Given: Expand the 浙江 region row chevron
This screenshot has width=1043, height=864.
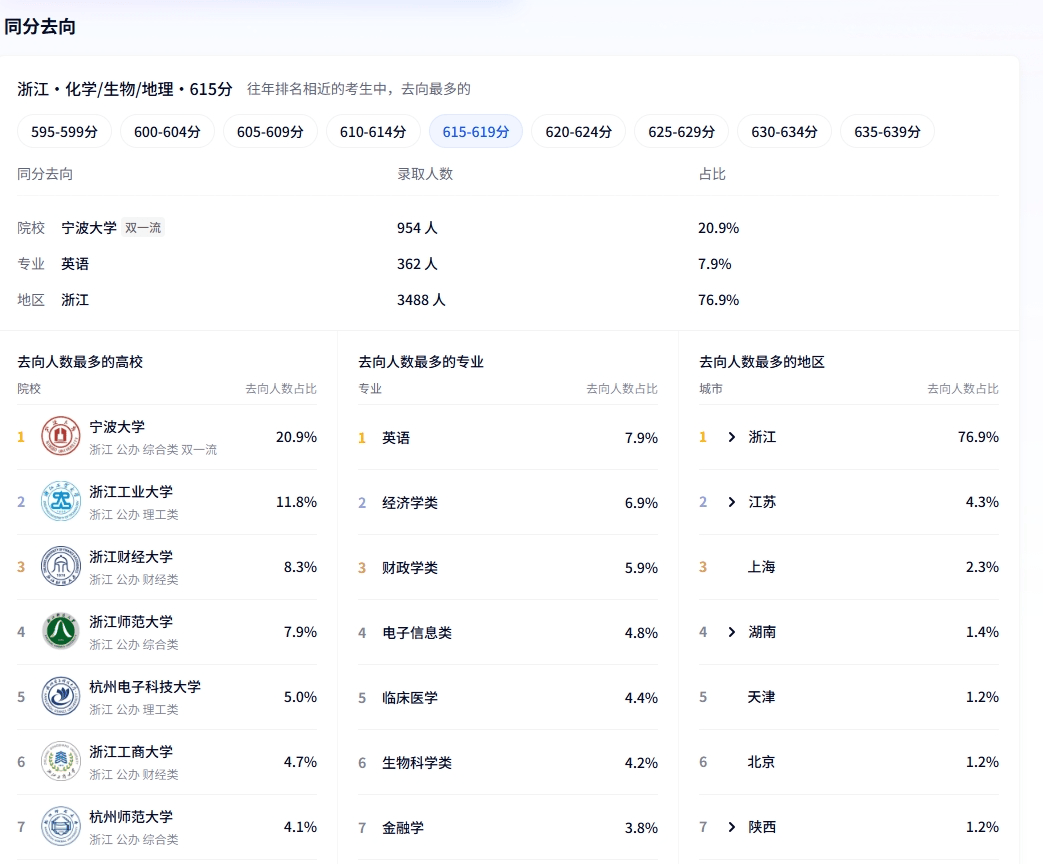Looking at the screenshot, I should (732, 437).
